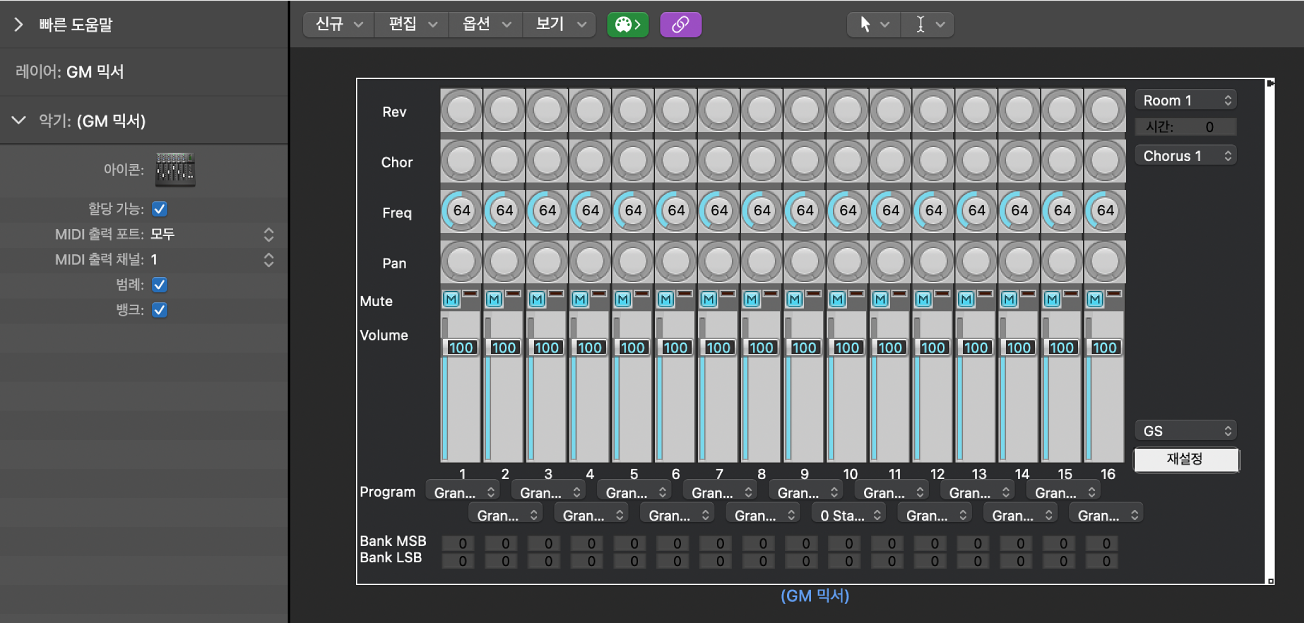Open the Chorus 1 dropdown
The width and height of the screenshot is (1306, 628).
pos(1186,156)
